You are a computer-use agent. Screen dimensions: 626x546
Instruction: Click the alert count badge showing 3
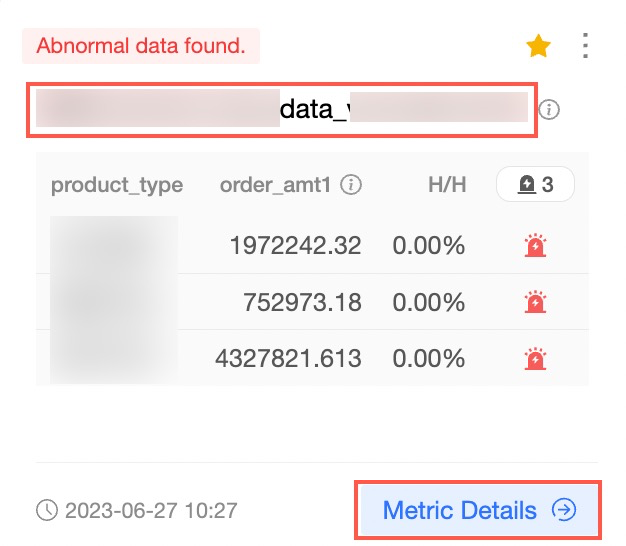(x=535, y=184)
